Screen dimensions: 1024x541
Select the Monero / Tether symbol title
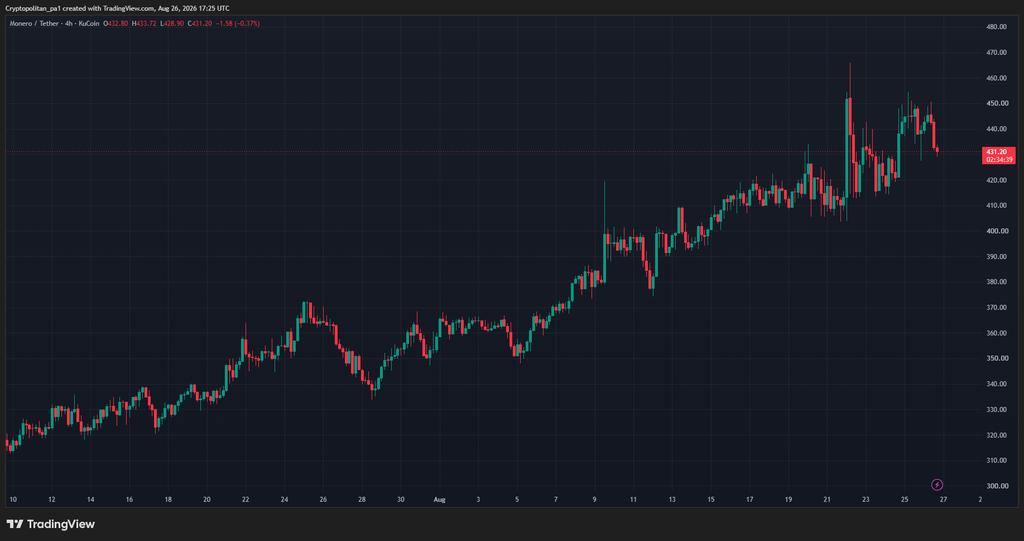32,24
